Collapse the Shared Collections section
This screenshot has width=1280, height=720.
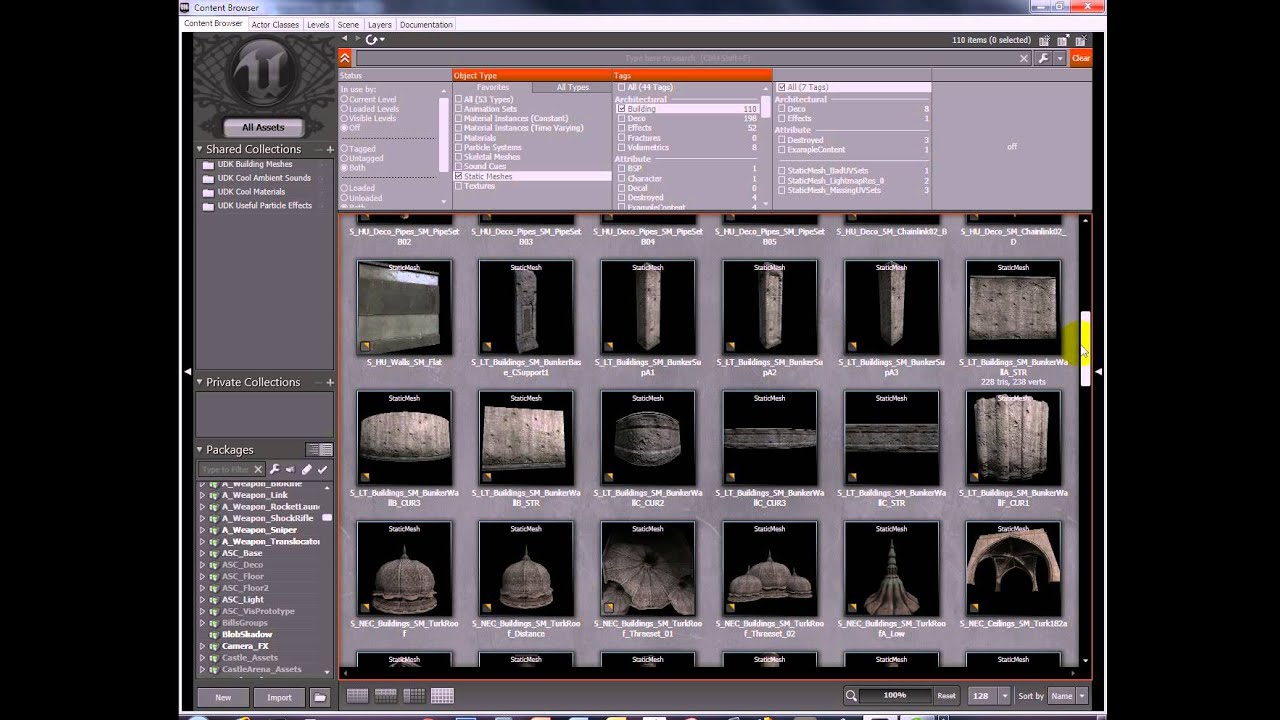[200, 149]
